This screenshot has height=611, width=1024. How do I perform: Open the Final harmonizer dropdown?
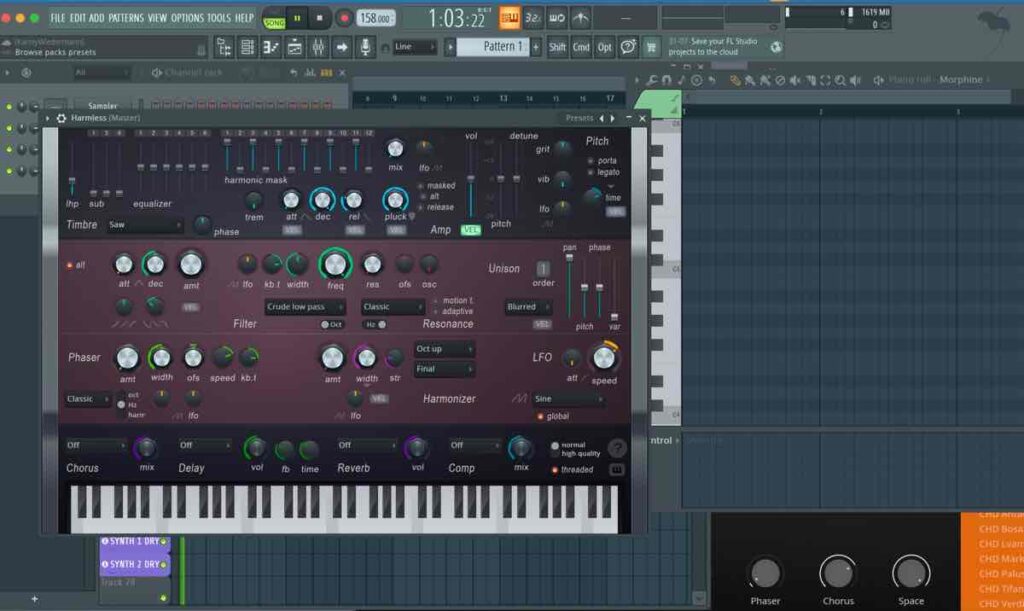tap(443, 369)
